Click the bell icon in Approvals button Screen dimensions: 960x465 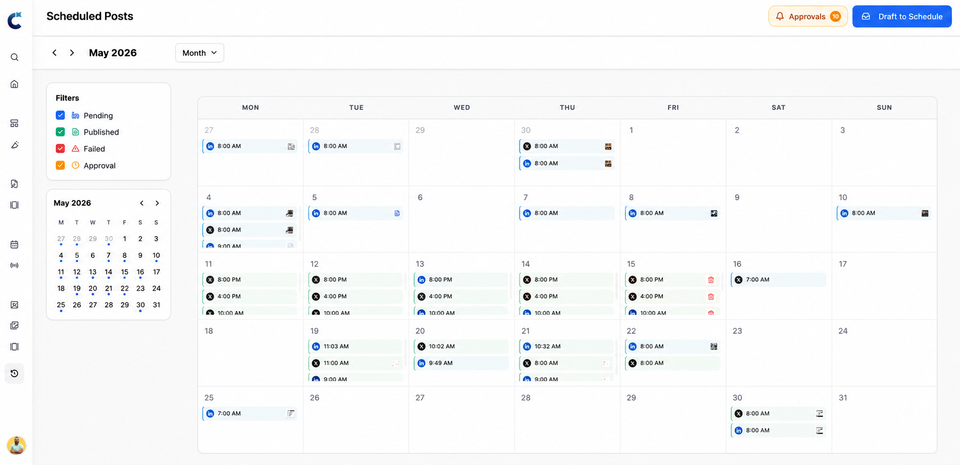[x=779, y=17]
